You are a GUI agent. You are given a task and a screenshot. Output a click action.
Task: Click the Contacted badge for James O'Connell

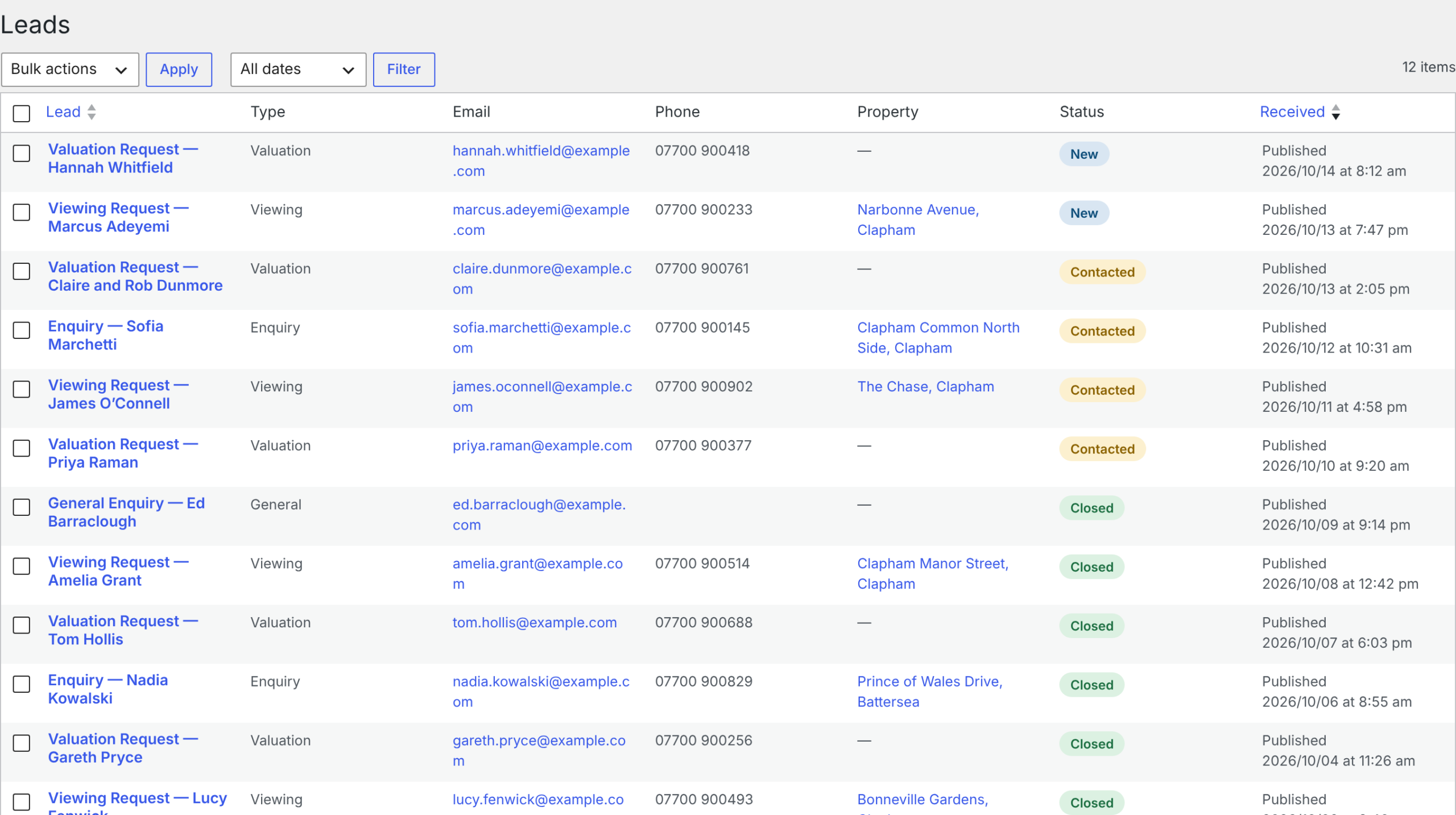(x=1102, y=390)
